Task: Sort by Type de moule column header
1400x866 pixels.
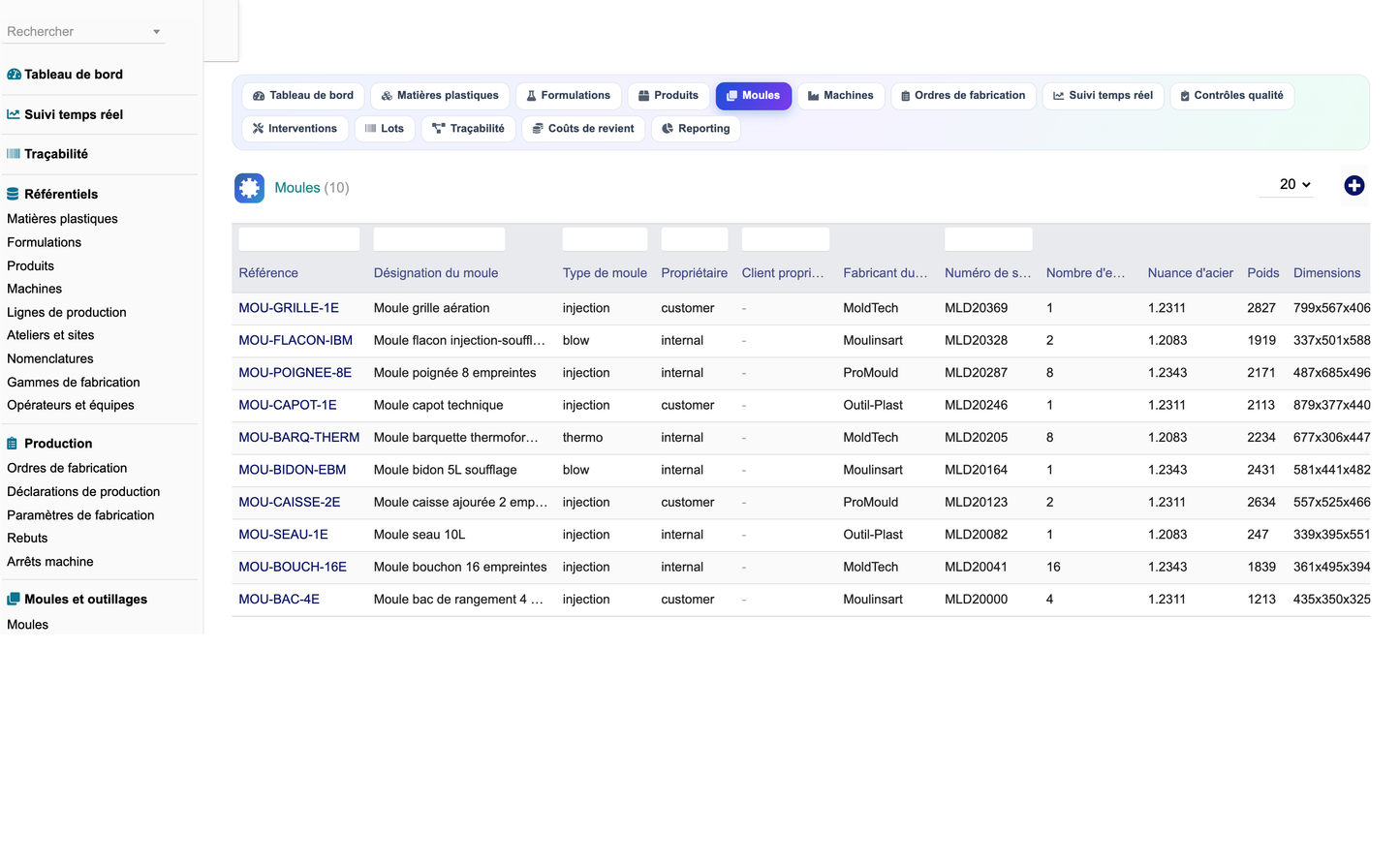Action: (605, 273)
